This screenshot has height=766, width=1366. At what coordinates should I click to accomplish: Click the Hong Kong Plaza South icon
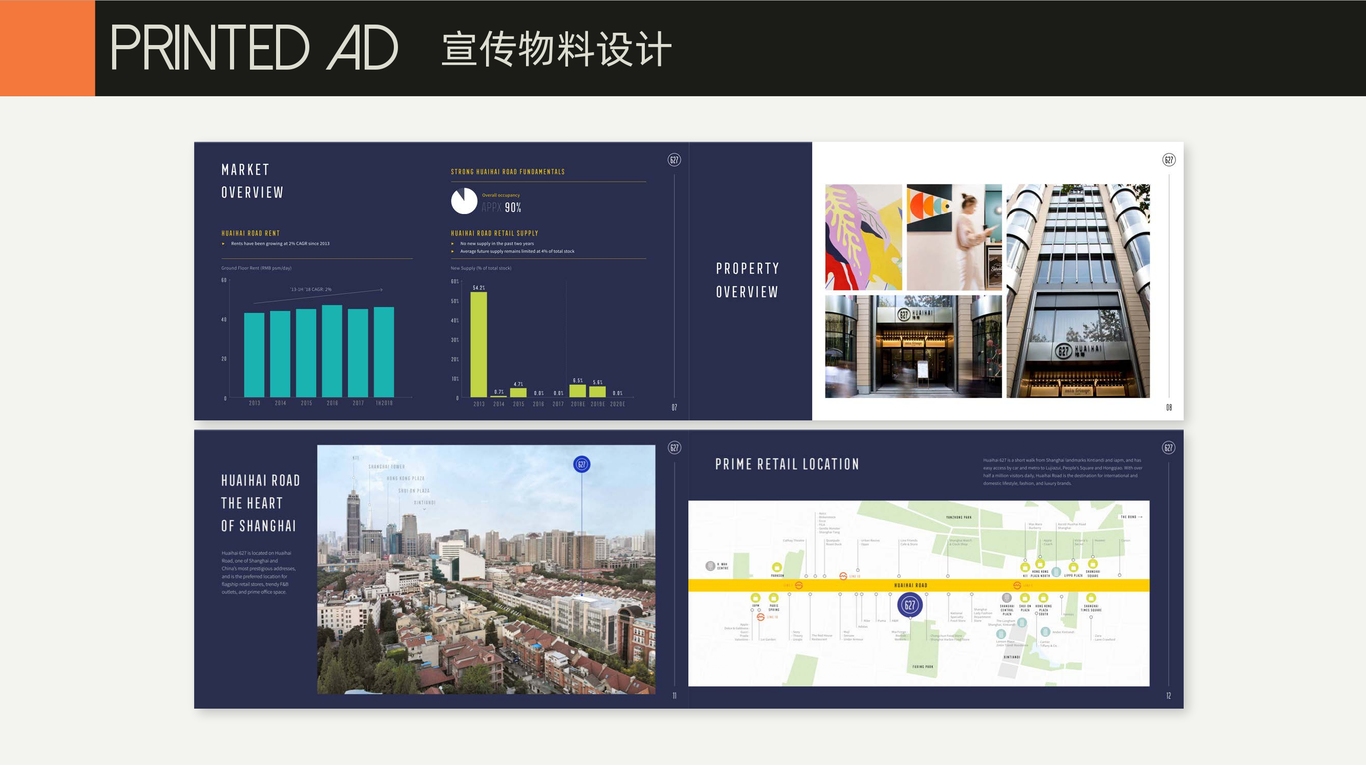1043,598
